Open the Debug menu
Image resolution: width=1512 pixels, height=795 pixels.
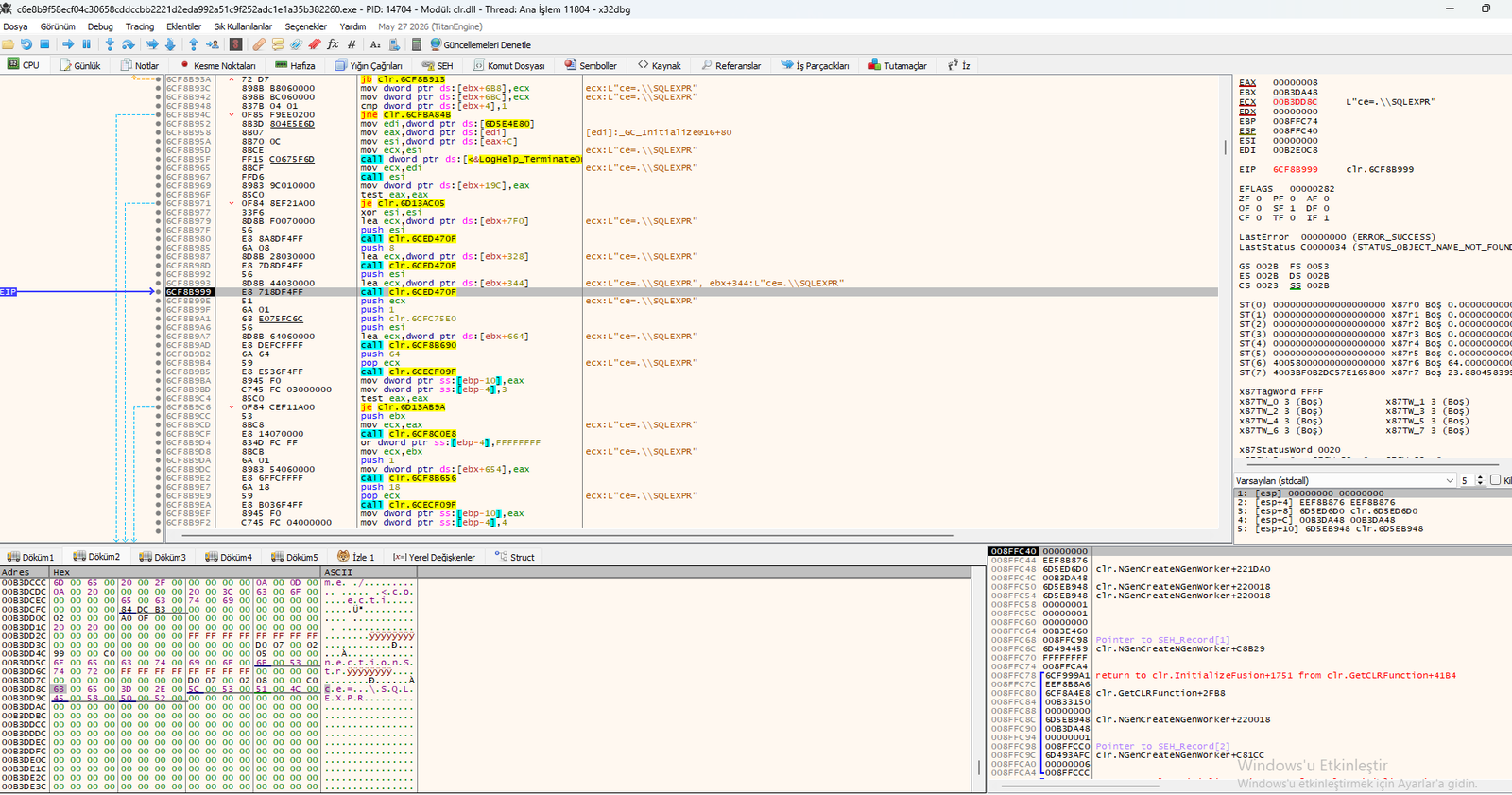(100, 26)
